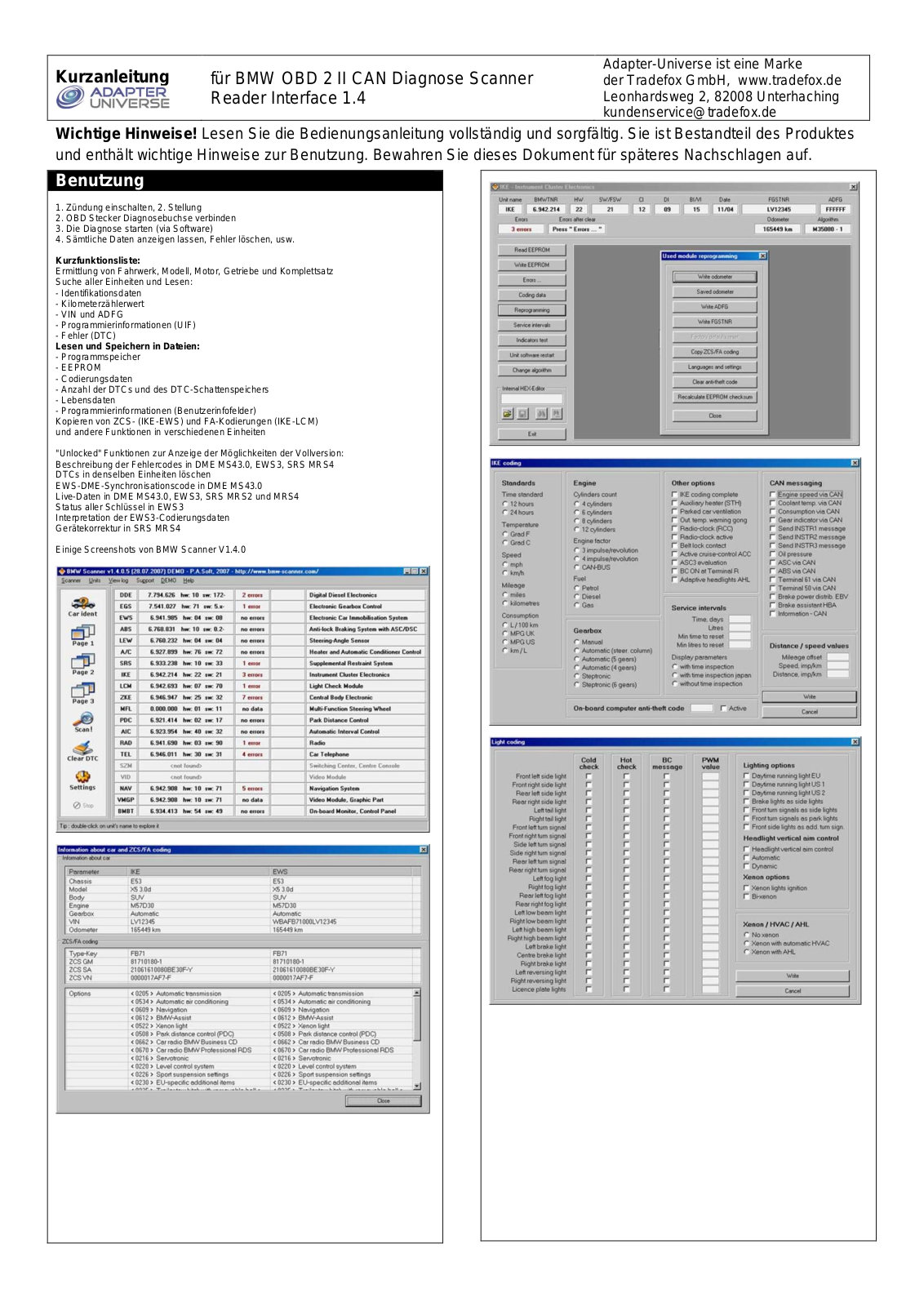Click the save disk icon in HEX-Editor
Viewport: 924px width, 1307px height.
pos(523,414)
